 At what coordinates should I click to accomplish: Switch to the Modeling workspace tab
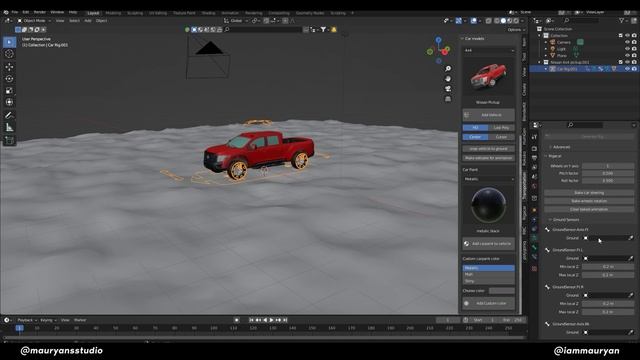pos(113,13)
